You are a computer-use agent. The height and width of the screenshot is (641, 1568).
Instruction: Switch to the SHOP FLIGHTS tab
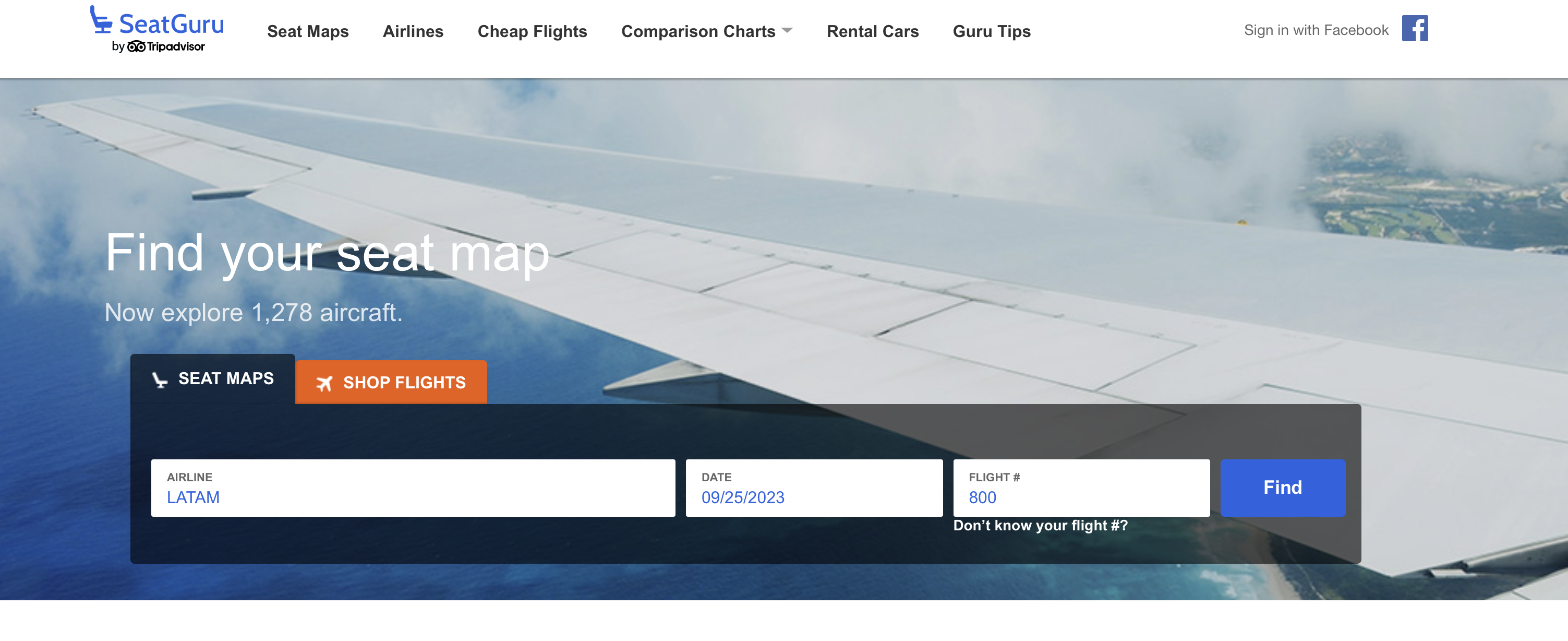[x=404, y=383]
